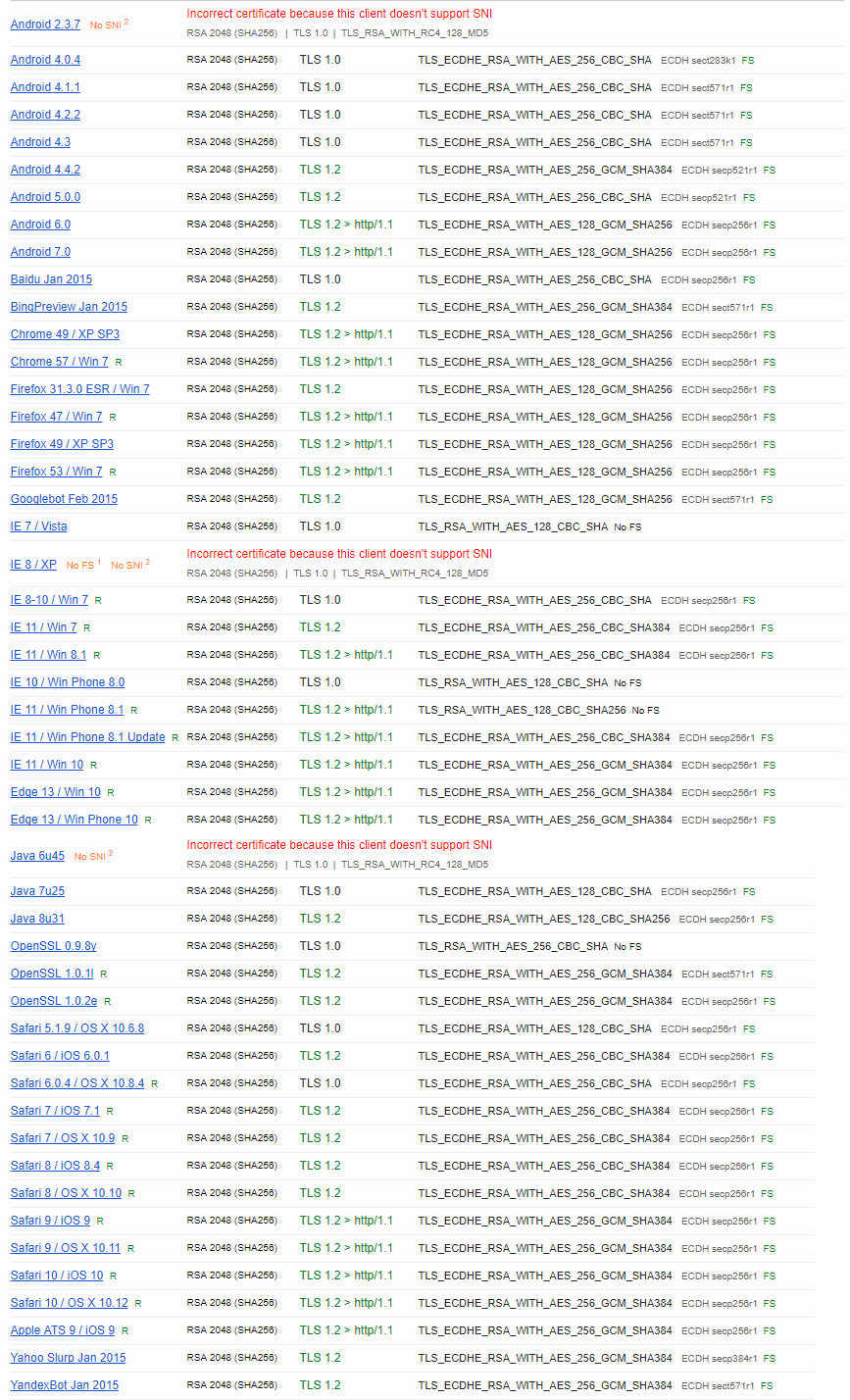The width and height of the screenshot is (850, 1400).
Task: Open the Android 4.0.4 client link
Action: [45, 60]
